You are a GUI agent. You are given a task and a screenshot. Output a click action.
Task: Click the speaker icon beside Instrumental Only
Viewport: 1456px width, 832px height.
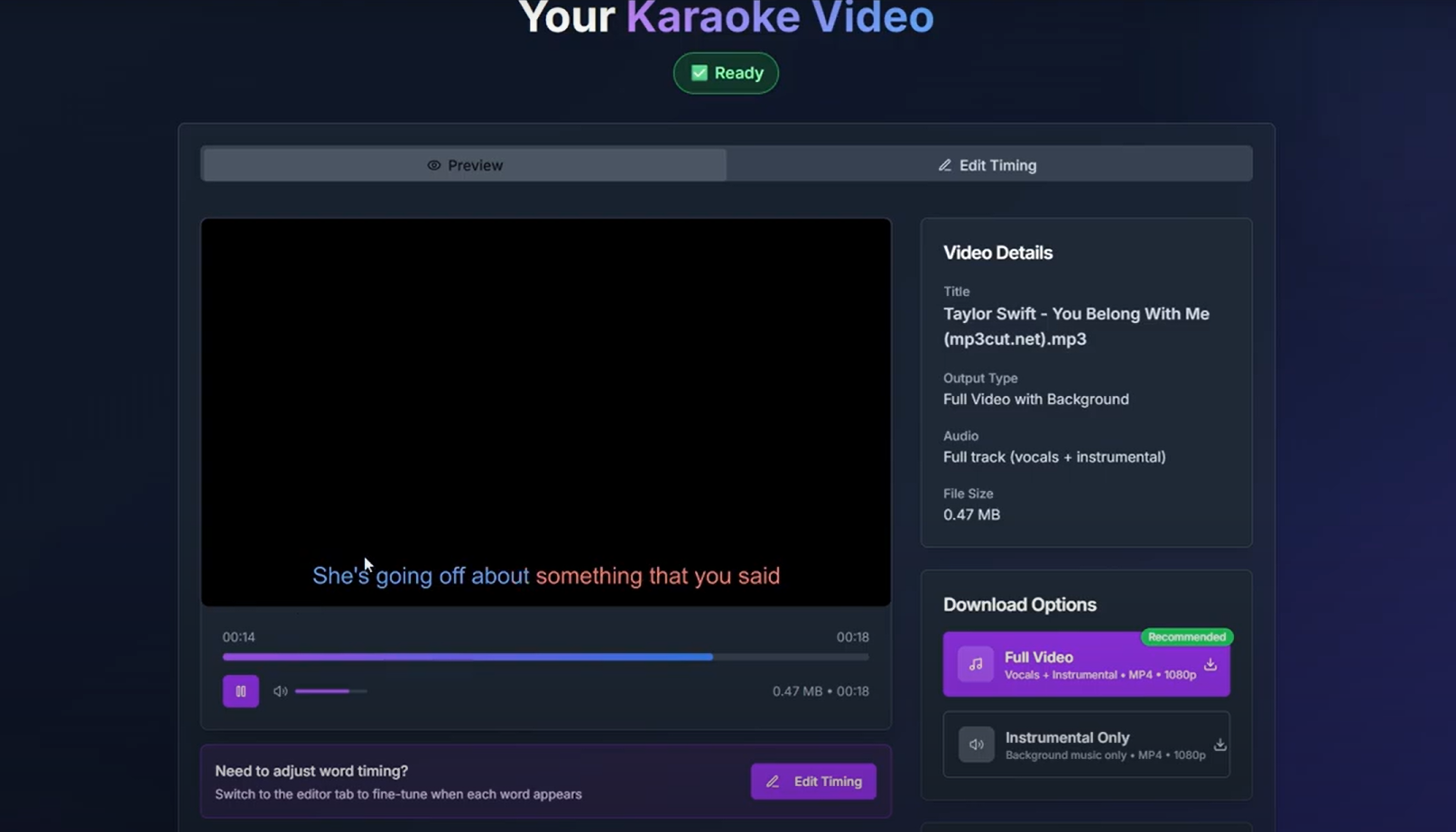(x=976, y=744)
